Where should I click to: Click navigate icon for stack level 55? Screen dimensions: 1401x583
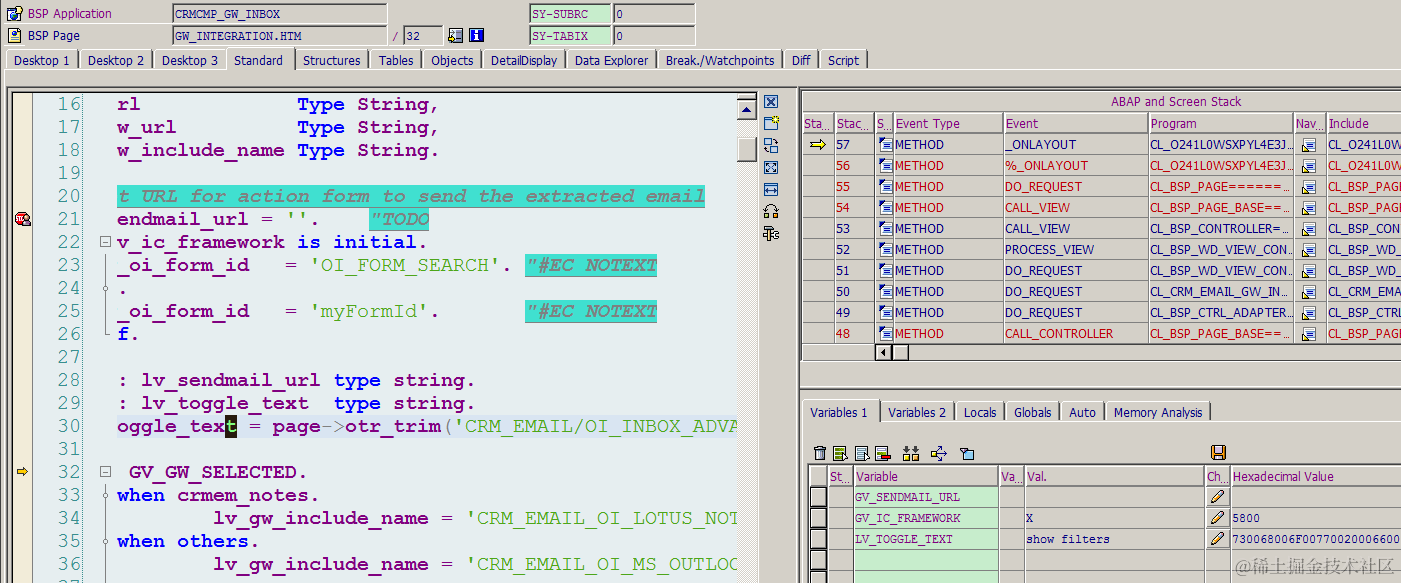pyautogui.click(x=1309, y=187)
